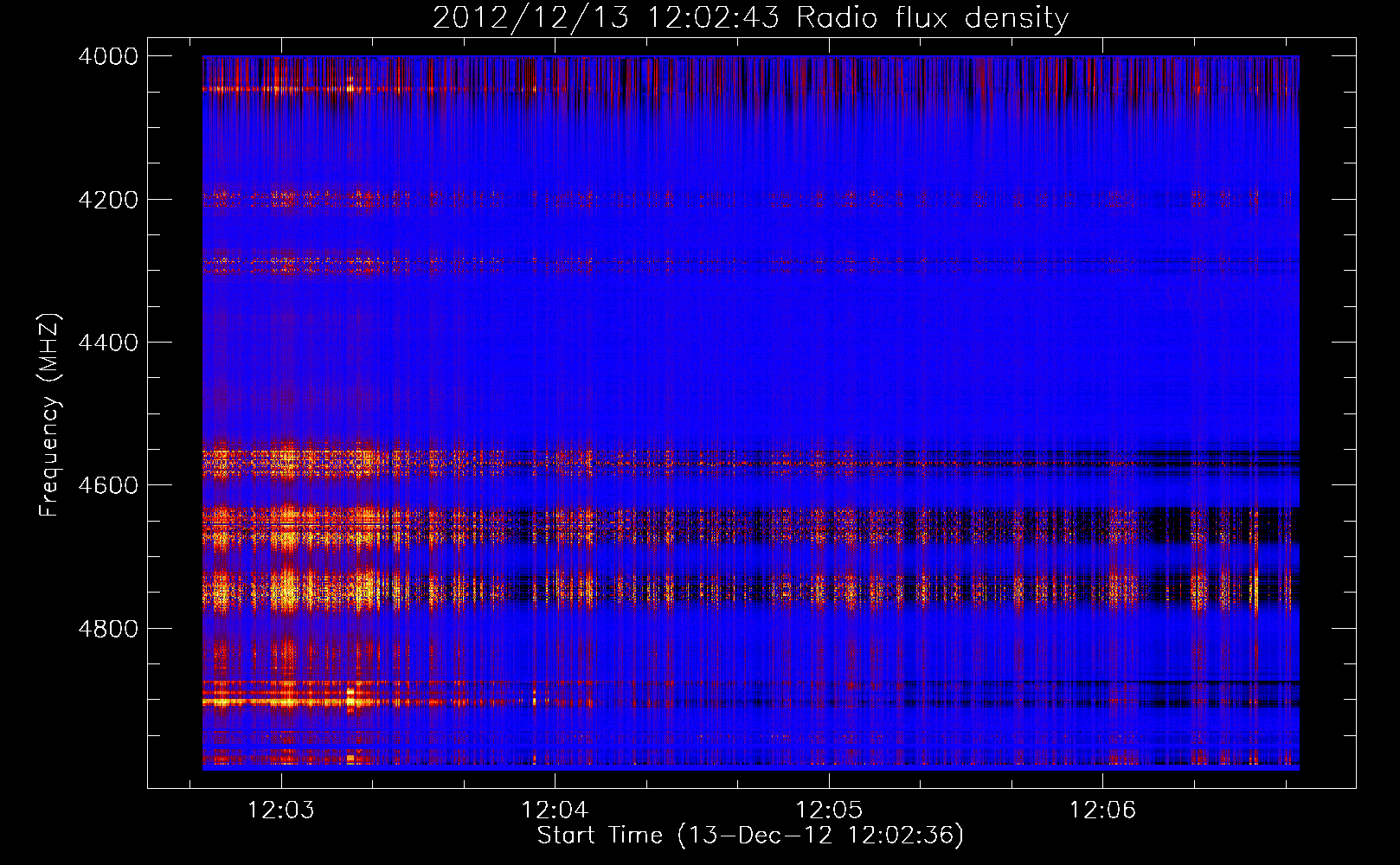Click the 12:04 time tick label
The height and width of the screenshot is (865, 1400).
[x=555, y=811]
